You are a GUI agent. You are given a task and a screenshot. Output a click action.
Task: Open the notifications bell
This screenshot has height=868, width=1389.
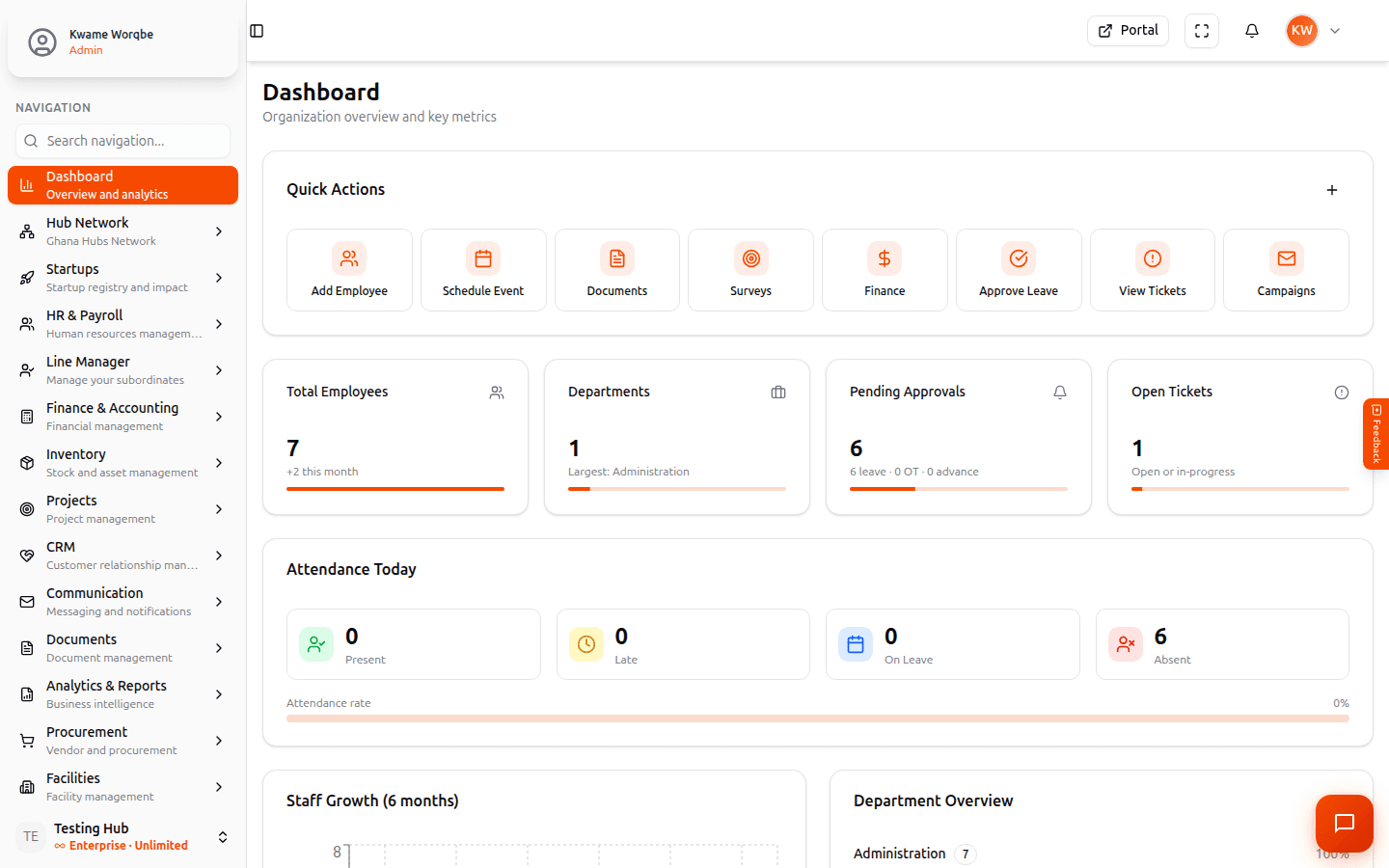click(1252, 31)
